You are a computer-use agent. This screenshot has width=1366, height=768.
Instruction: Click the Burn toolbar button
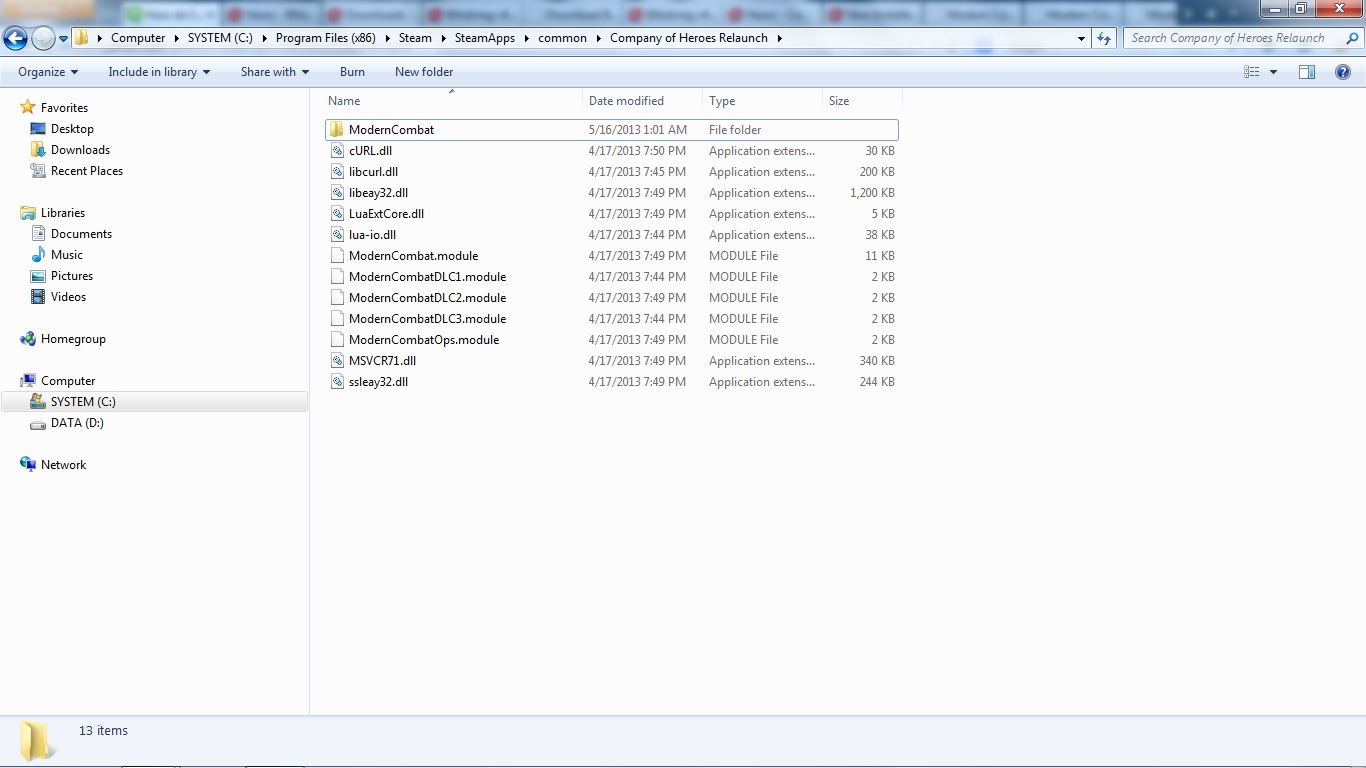352,72
